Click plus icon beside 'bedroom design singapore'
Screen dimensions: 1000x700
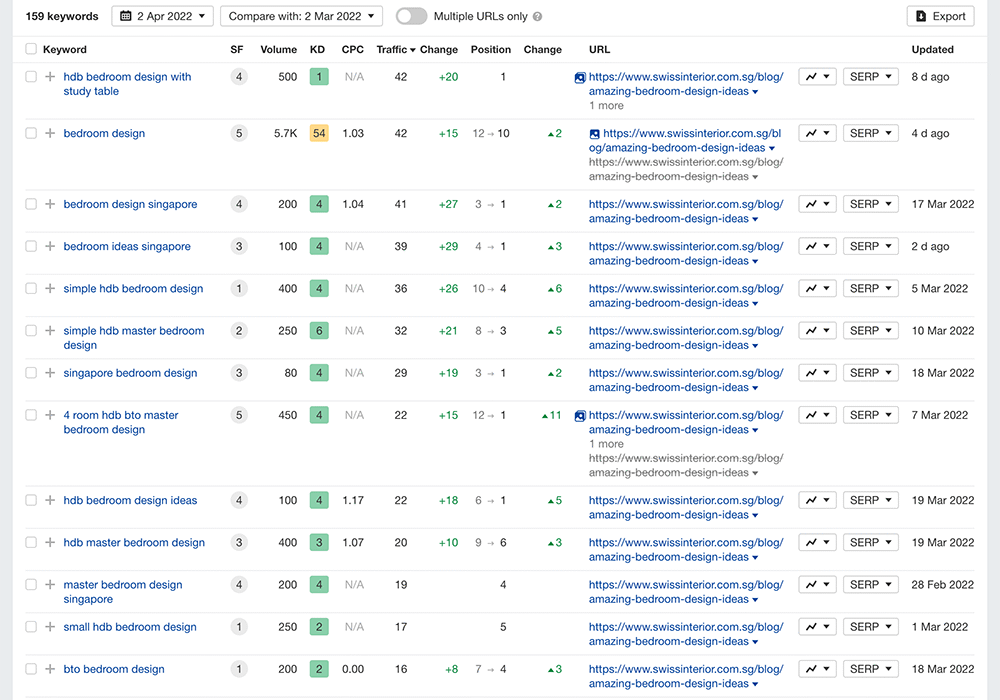click(x=50, y=204)
